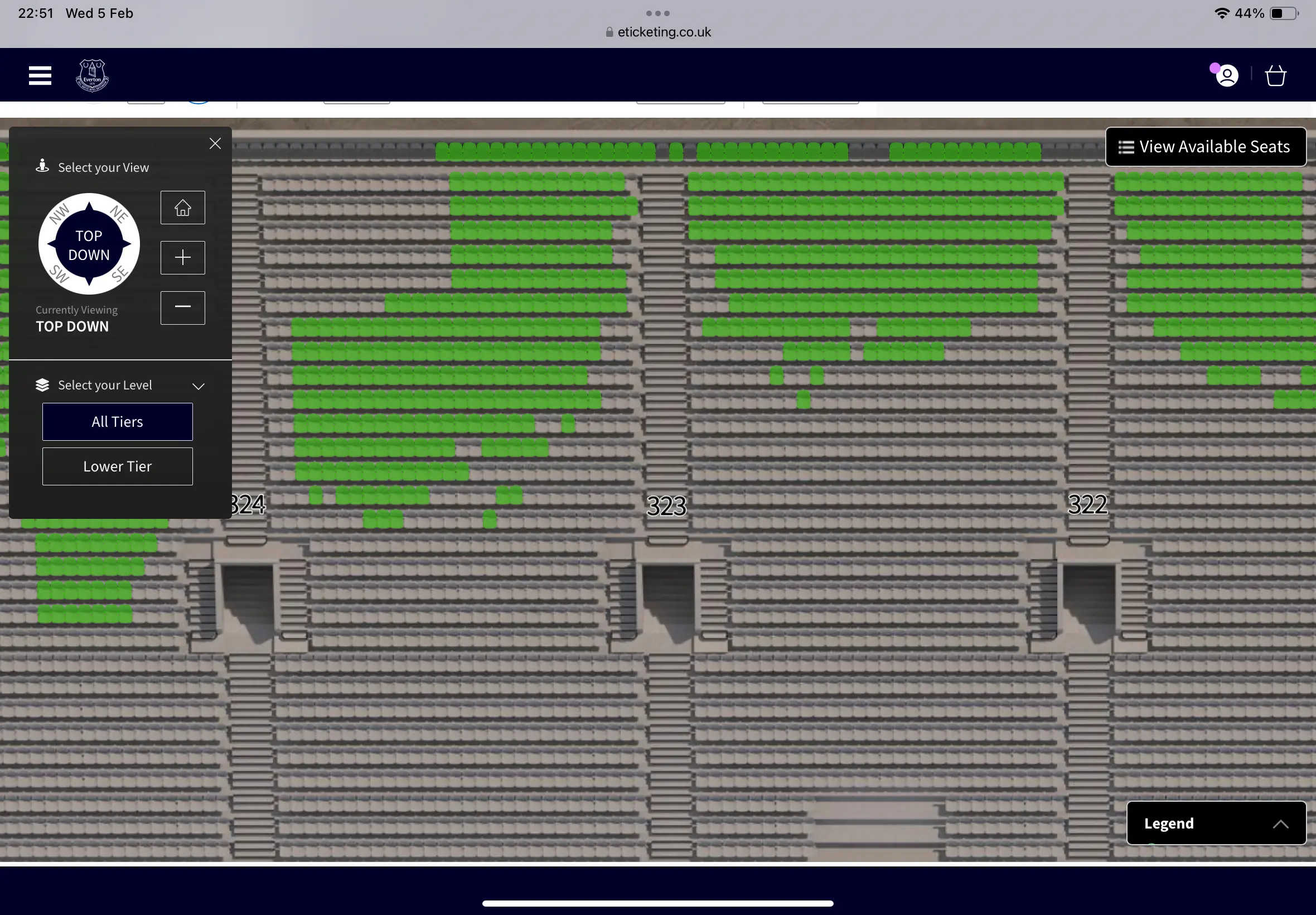The width and height of the screenshot is (1316, 915).
Task: Select the Lower Tier level
Action: pos(118,466)
